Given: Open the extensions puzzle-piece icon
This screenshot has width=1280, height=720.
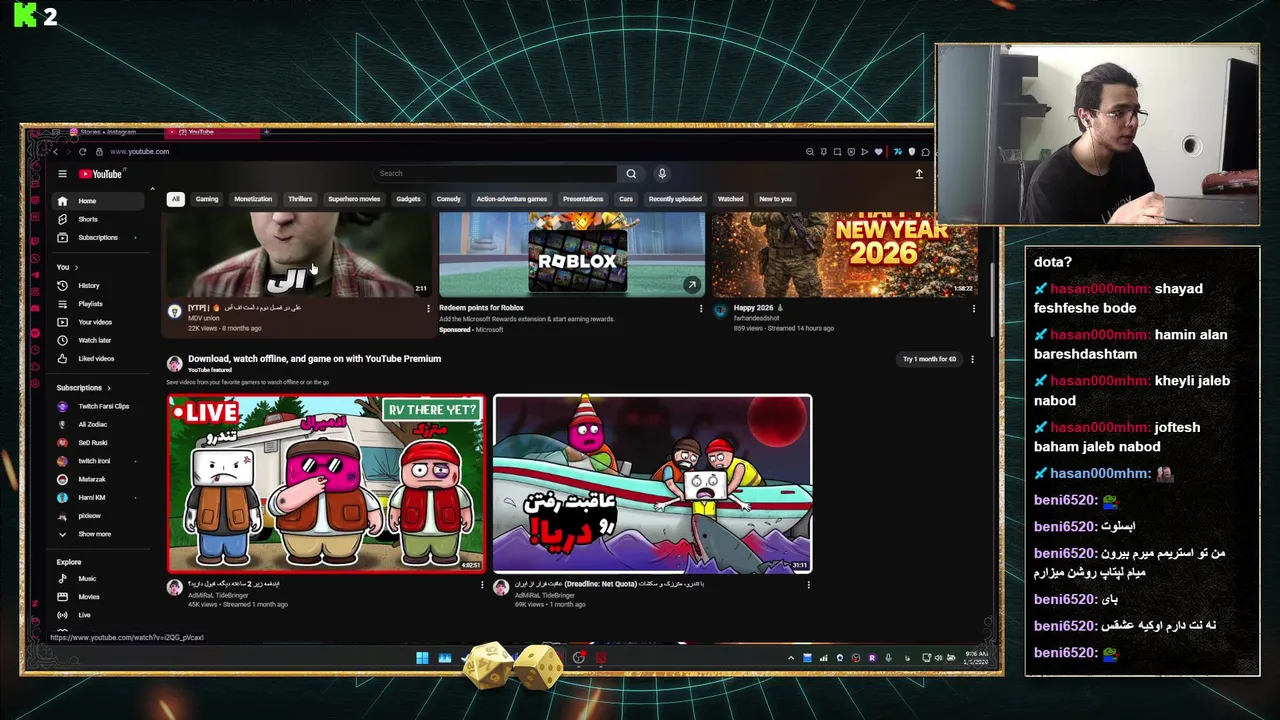Looking at the screenshot, I should 925,152.
